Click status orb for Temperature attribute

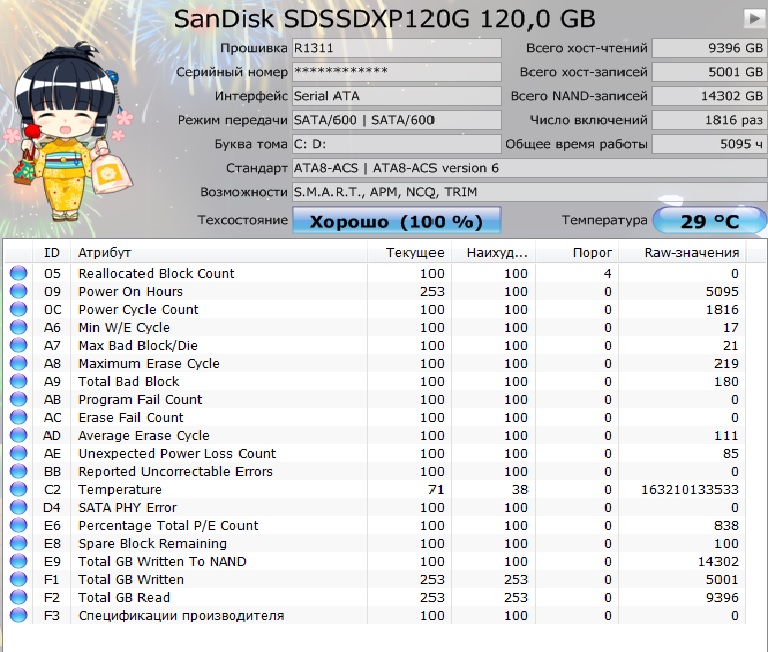[19, 489]
